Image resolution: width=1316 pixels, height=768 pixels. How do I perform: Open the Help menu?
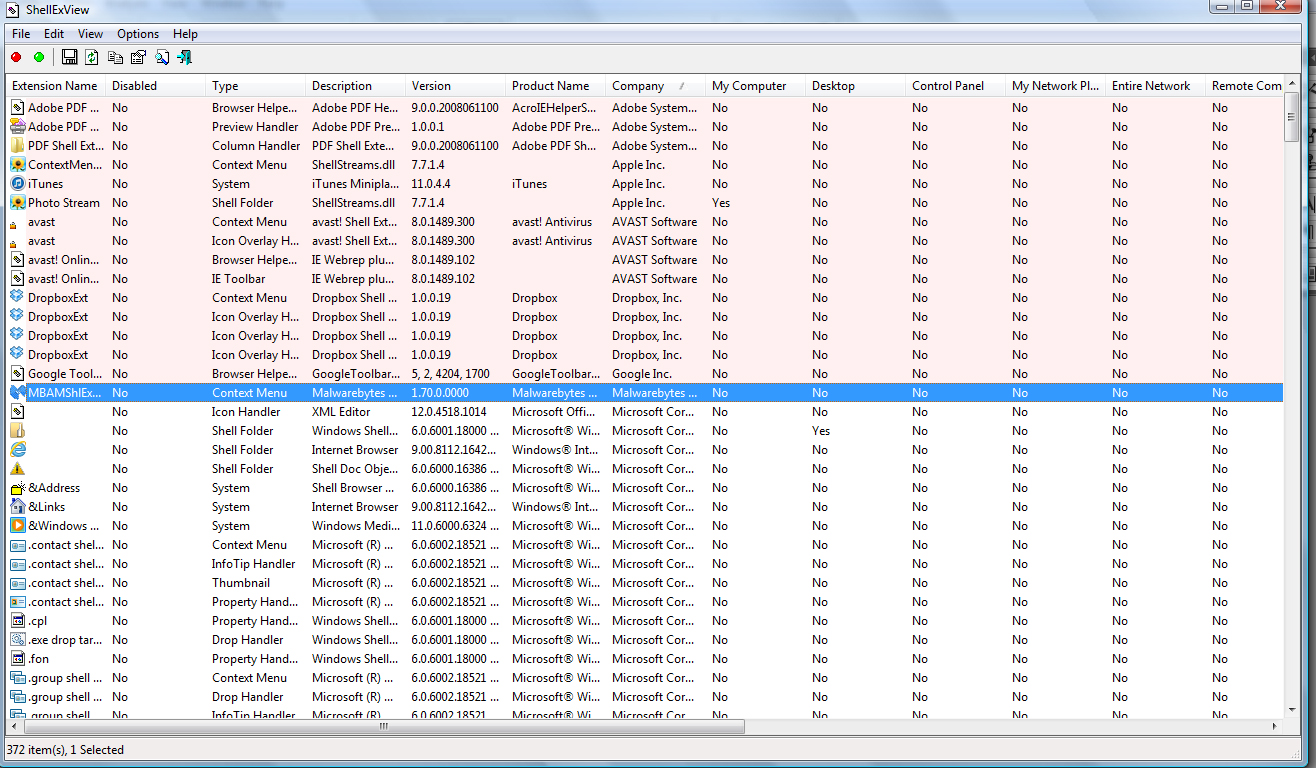(x=185, y=34)
